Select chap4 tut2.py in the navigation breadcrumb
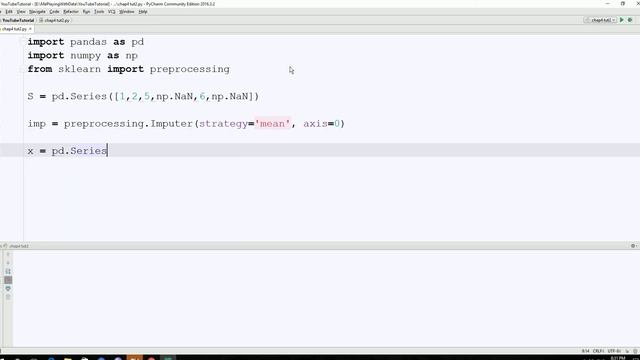 click(54, 20)
